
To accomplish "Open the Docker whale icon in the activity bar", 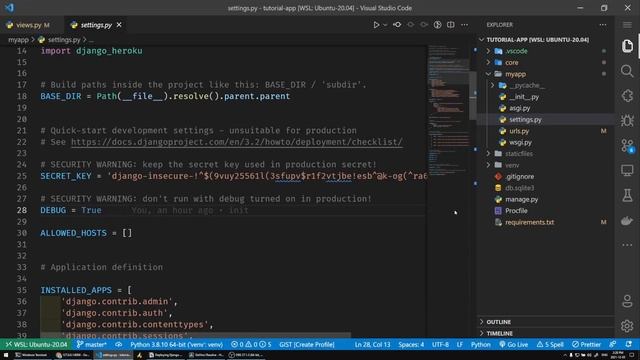I will click(x=627, y=220).
